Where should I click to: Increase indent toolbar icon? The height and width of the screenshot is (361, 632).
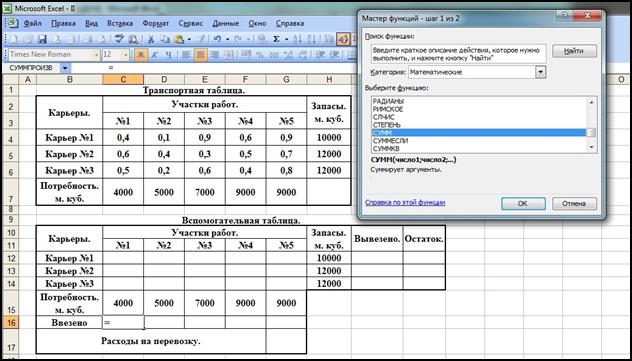pos(336,54)
